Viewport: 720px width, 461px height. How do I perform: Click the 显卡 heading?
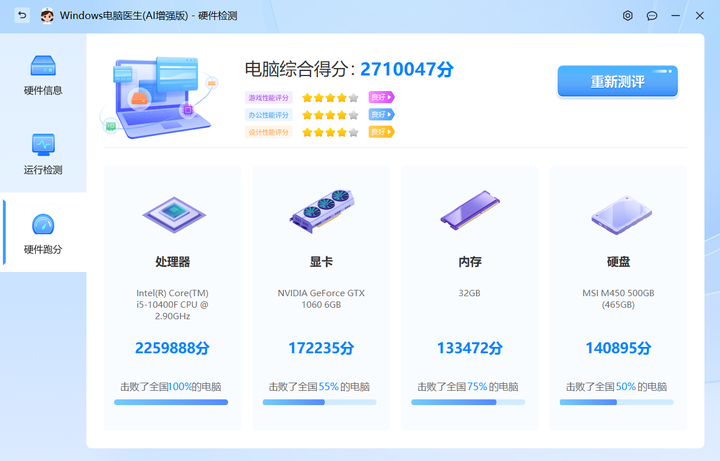321,262
